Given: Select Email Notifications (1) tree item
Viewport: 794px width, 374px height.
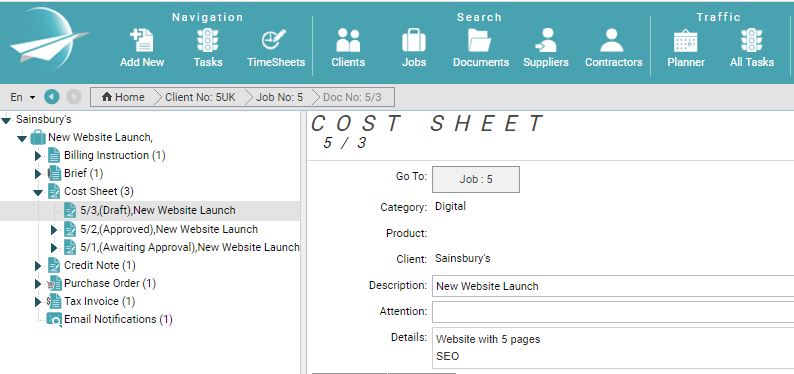Looking at the screenshot, I should [x=118, y=319].
